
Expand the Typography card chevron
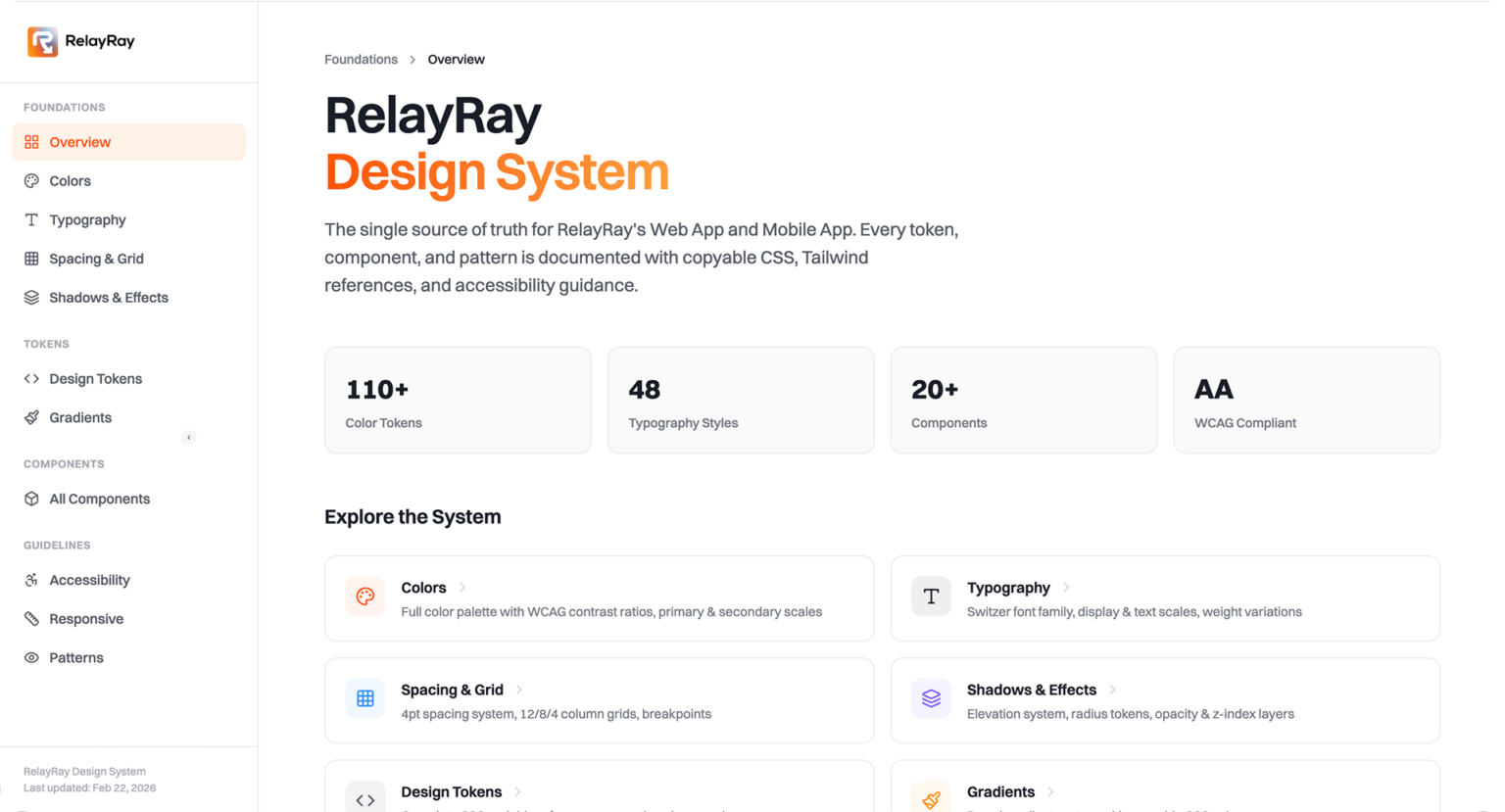click(1063, 587)
